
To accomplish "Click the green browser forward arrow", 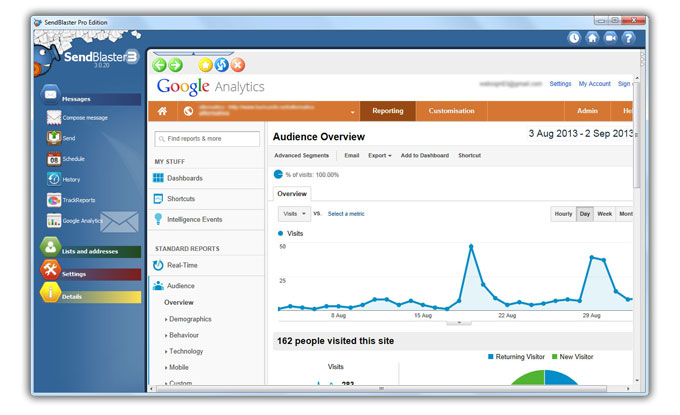I will pos(175,65).
